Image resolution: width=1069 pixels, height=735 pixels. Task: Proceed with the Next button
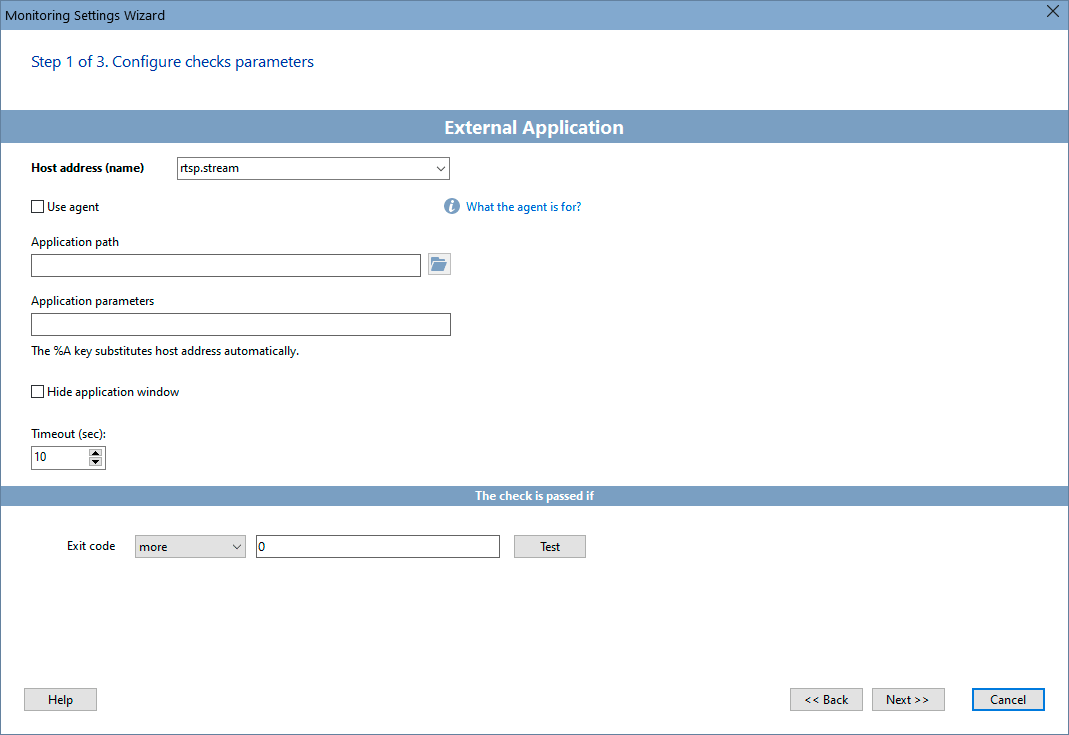pyautogui.click(x=908, y=699)
